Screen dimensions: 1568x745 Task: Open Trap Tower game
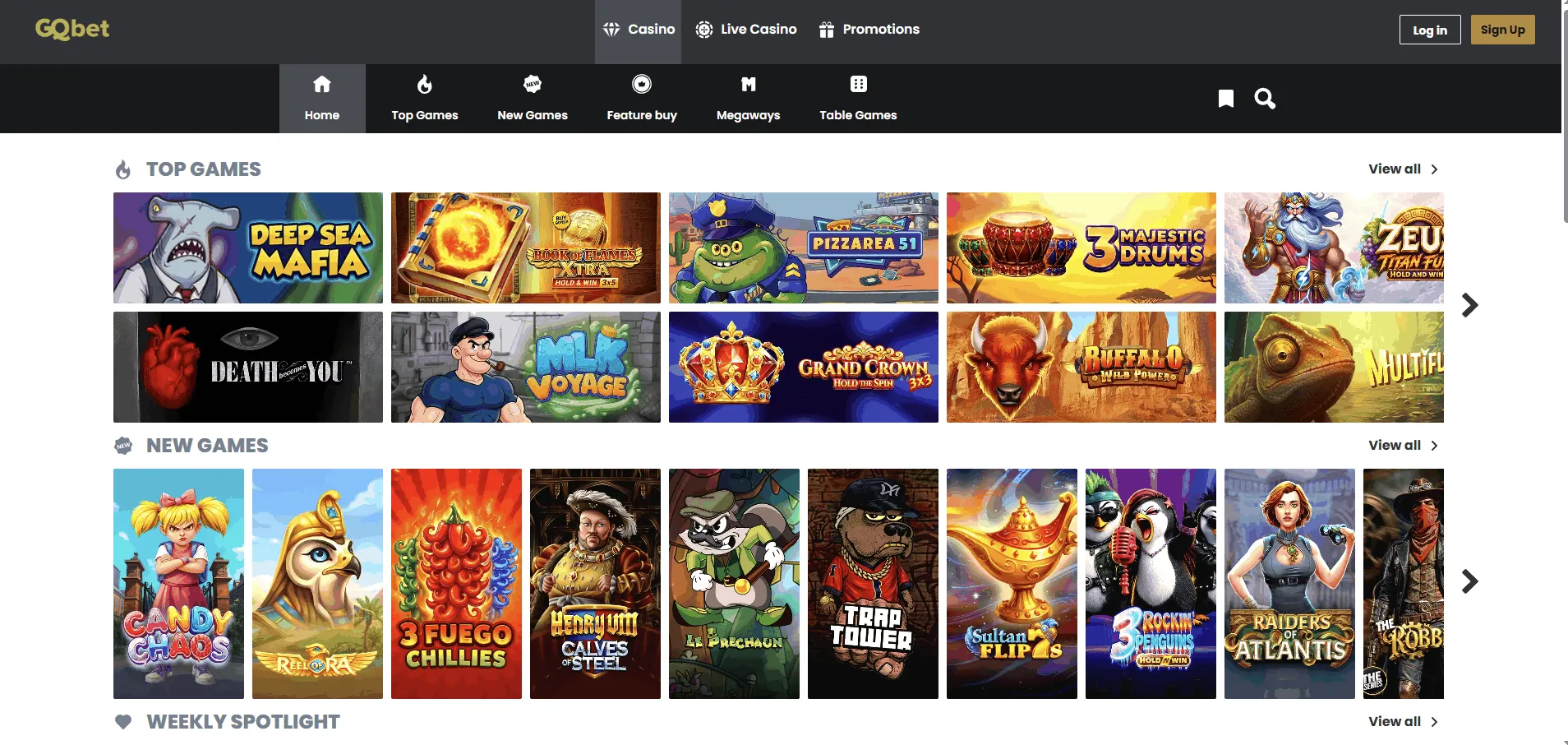pos(873,584)
